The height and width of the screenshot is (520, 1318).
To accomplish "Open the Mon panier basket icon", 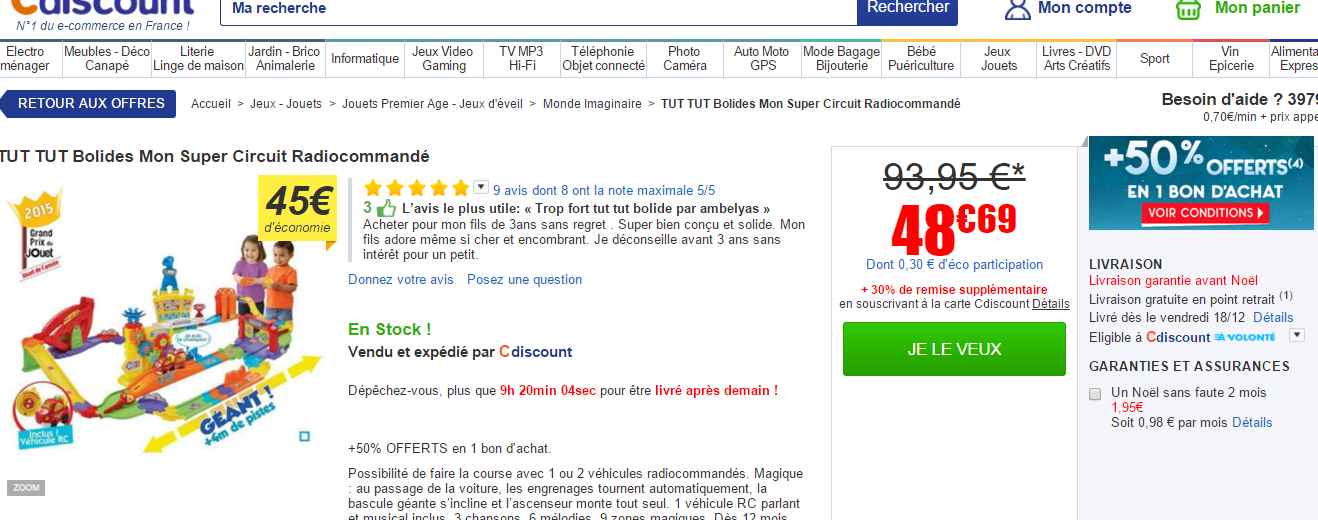I will pyautogui.click(x=1188, y=9).
